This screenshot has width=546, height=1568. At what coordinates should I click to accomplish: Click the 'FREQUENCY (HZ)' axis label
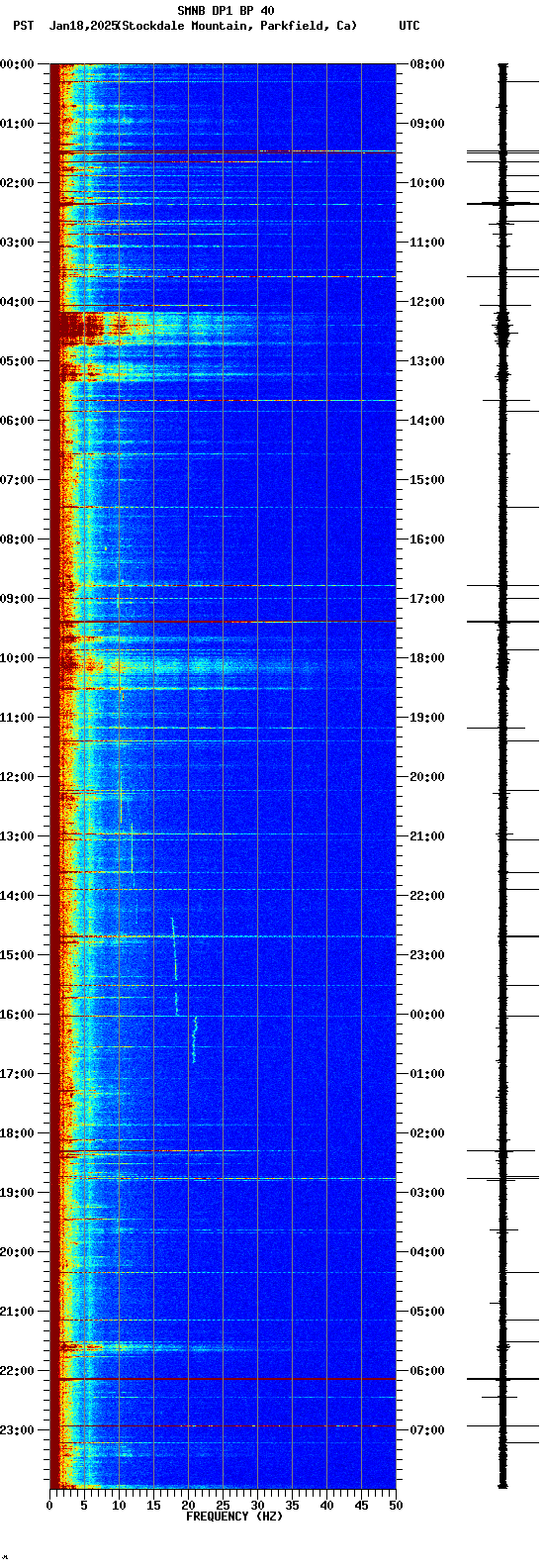[234, 1517]
